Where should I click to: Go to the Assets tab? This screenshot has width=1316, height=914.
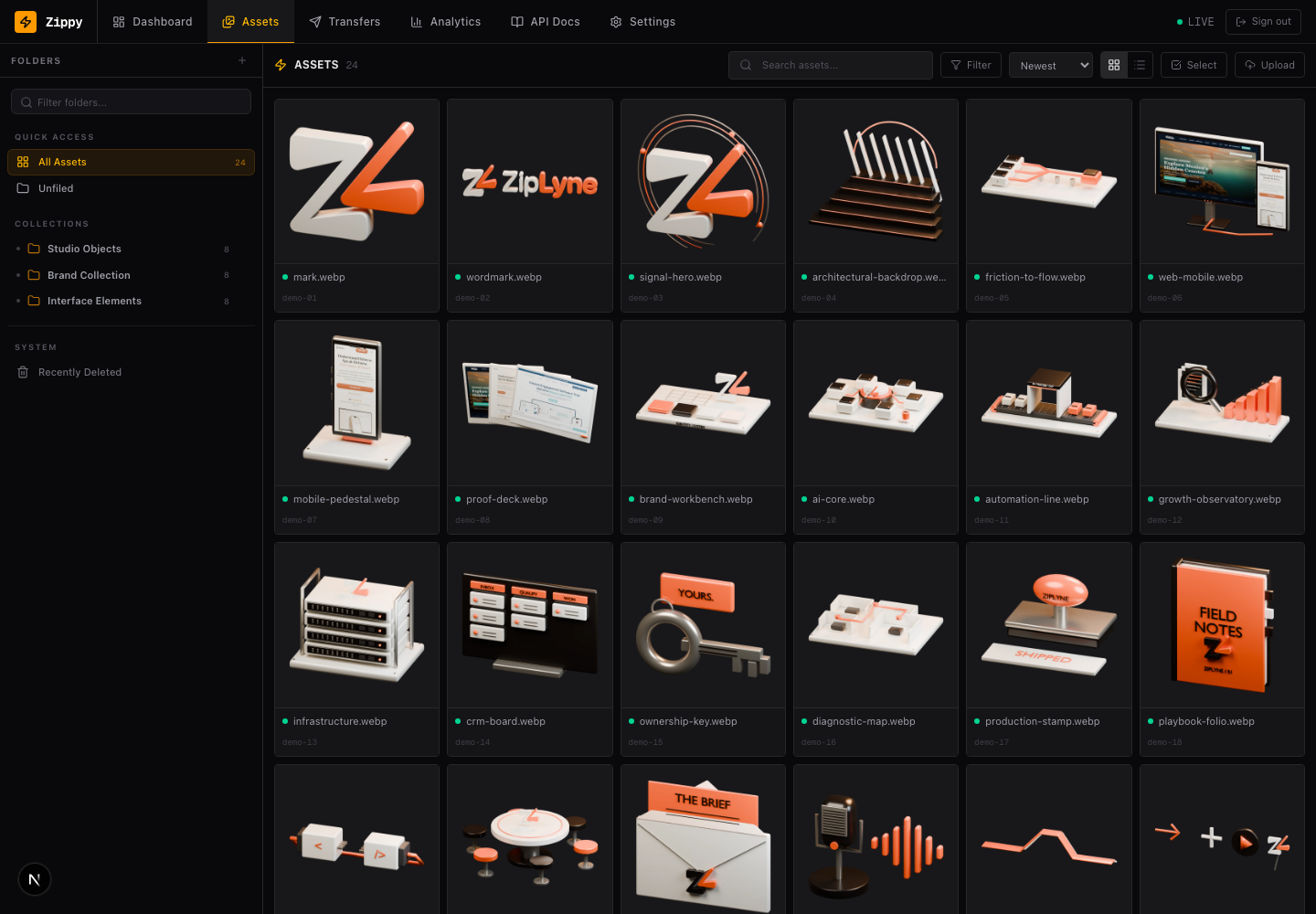coord(250,22)
